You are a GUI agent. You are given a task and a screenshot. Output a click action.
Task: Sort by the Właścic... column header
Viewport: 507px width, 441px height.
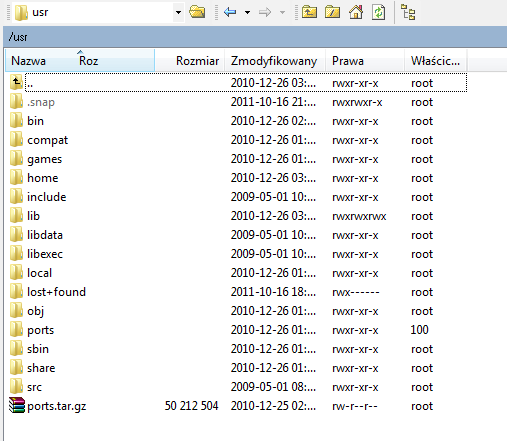pyautogui.click(x=436, y=61)
